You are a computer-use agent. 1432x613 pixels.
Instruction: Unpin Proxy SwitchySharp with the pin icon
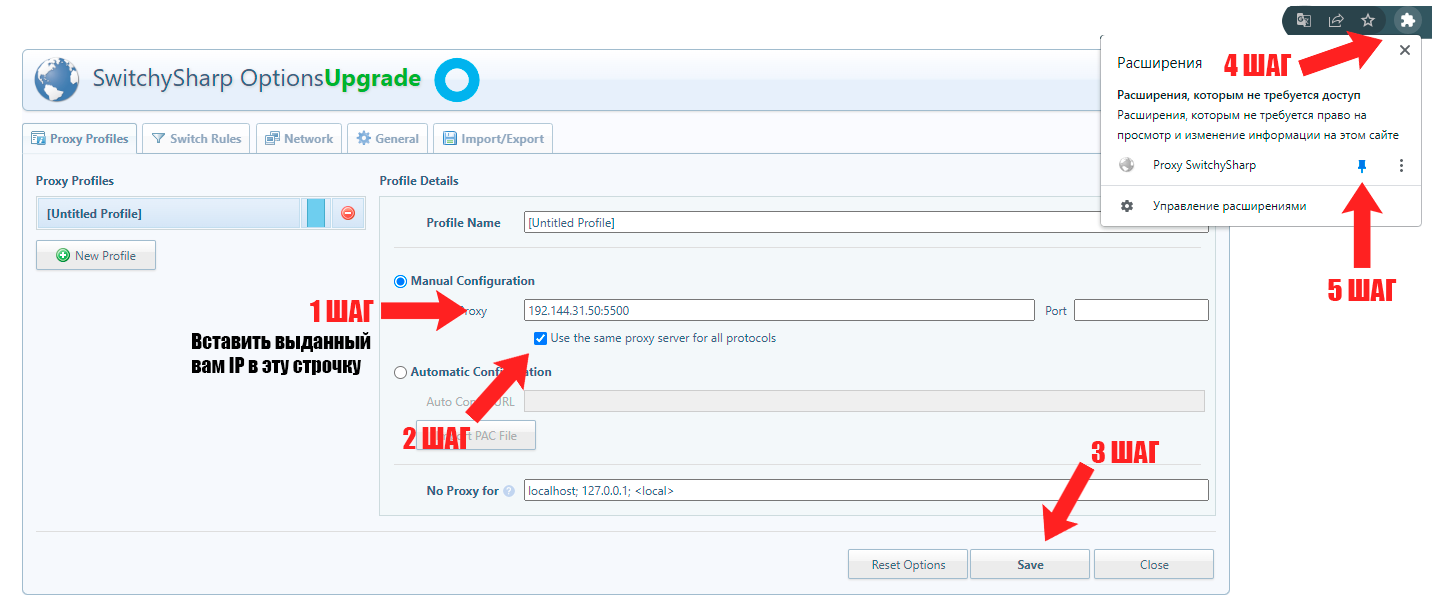tap(1361, 166)
